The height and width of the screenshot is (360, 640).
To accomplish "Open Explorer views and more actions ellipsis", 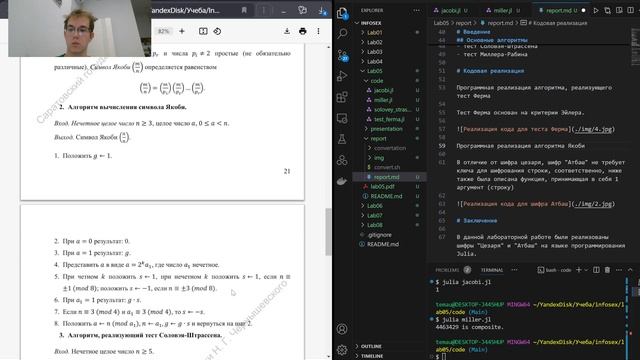I will click(416, 10).
